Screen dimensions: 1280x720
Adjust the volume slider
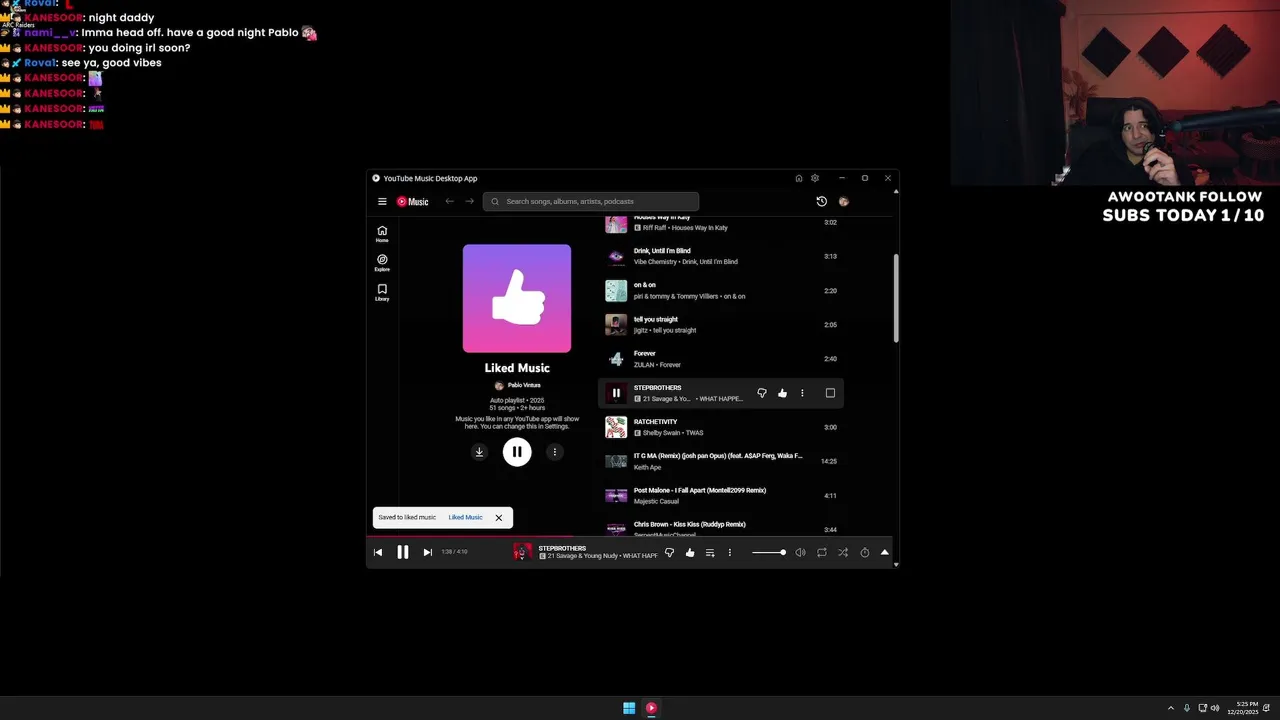(x=768, y=552)
